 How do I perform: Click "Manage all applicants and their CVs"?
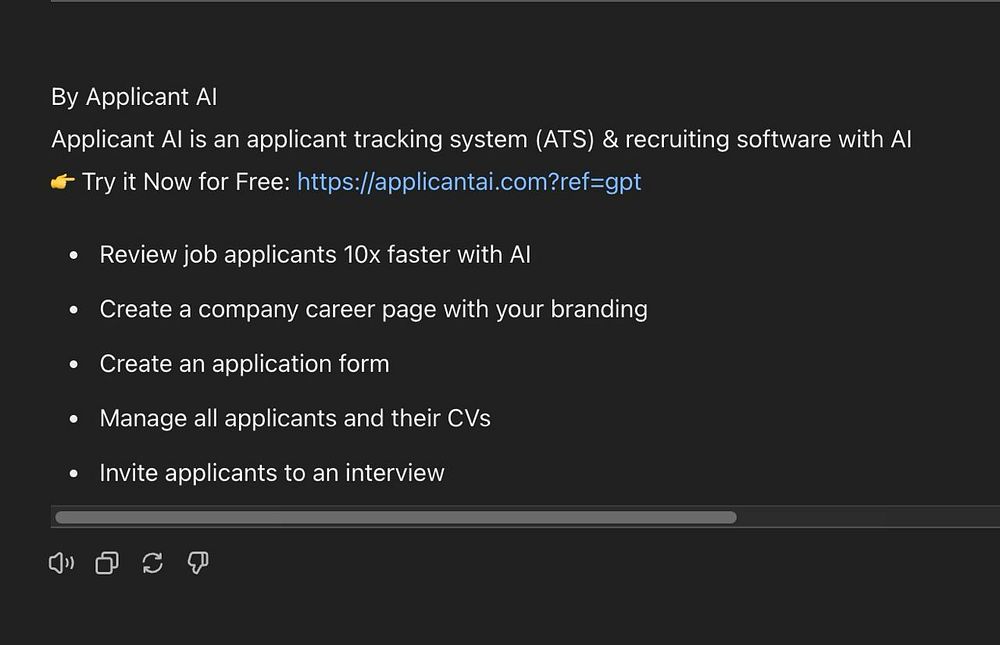point(295,418)
